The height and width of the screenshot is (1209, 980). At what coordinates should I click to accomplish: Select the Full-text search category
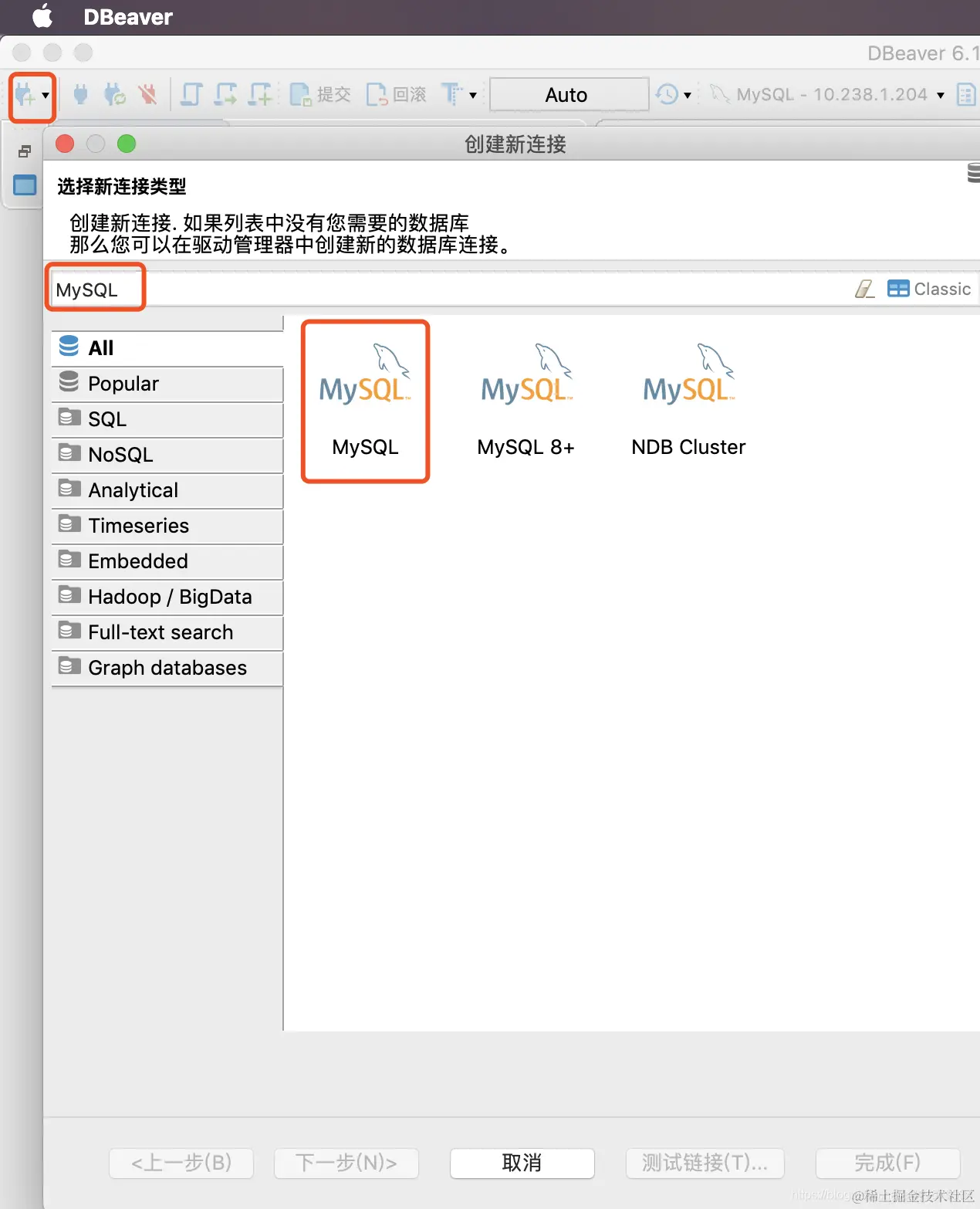coord(167,632)
